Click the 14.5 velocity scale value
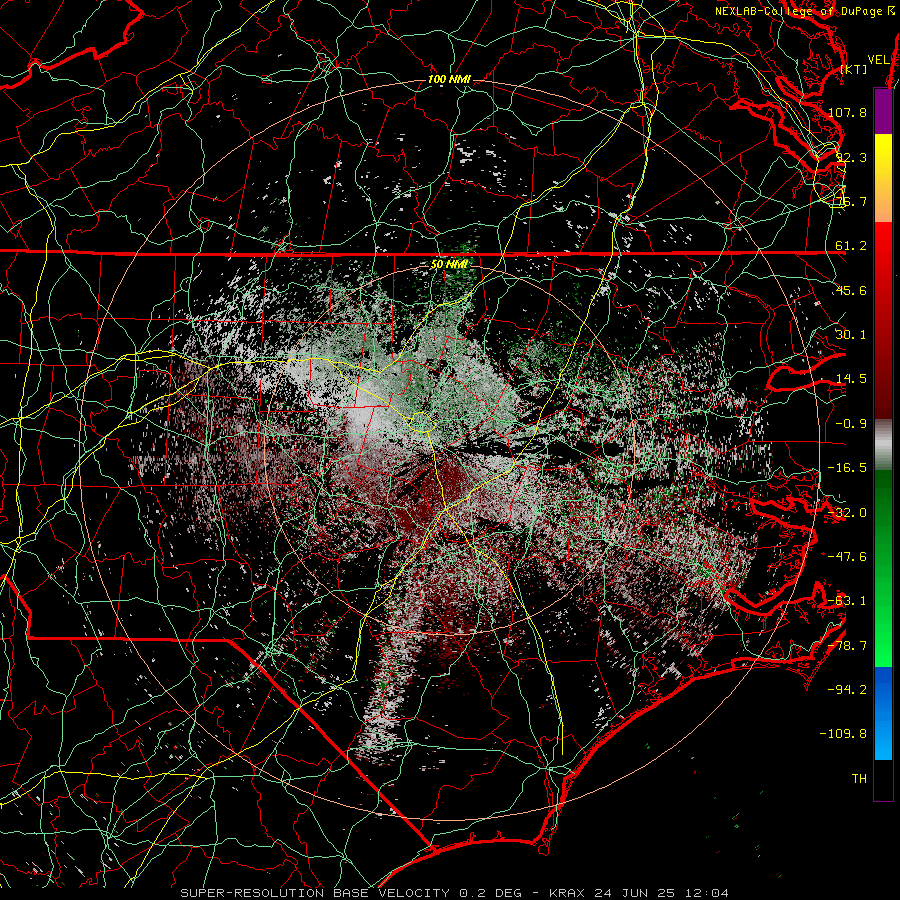Screen dimensions: 900x900 [x=851, y=379]
